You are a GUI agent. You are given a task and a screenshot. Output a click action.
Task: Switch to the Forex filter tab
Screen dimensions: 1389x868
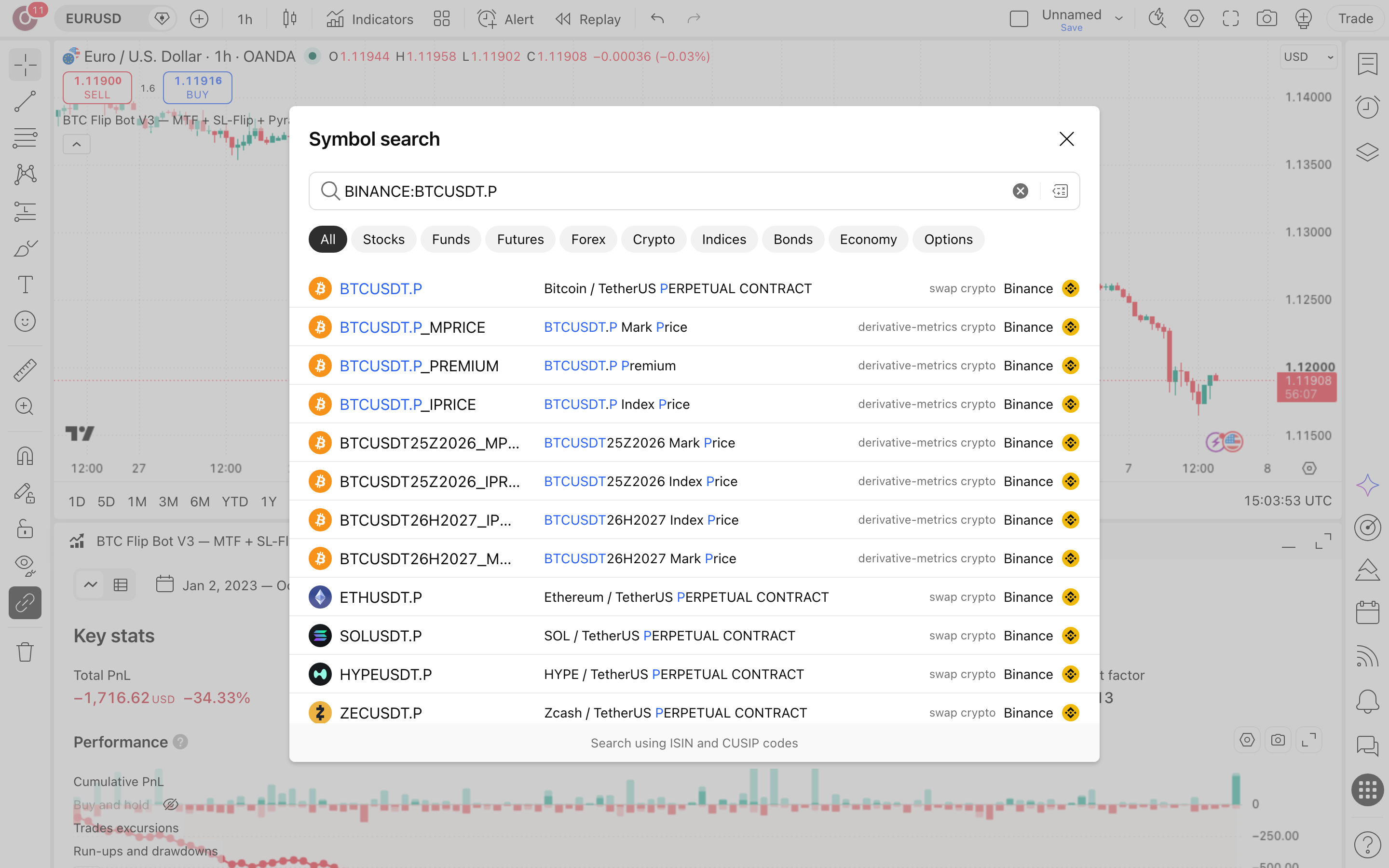tap(588, 239)
